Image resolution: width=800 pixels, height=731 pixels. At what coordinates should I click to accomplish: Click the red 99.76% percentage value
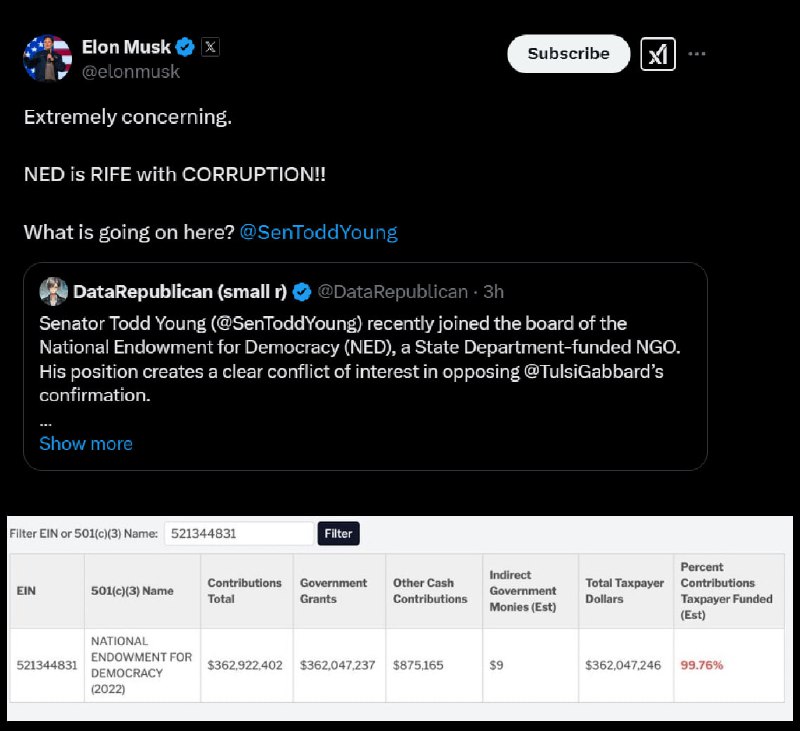click(x=702, y=665)
